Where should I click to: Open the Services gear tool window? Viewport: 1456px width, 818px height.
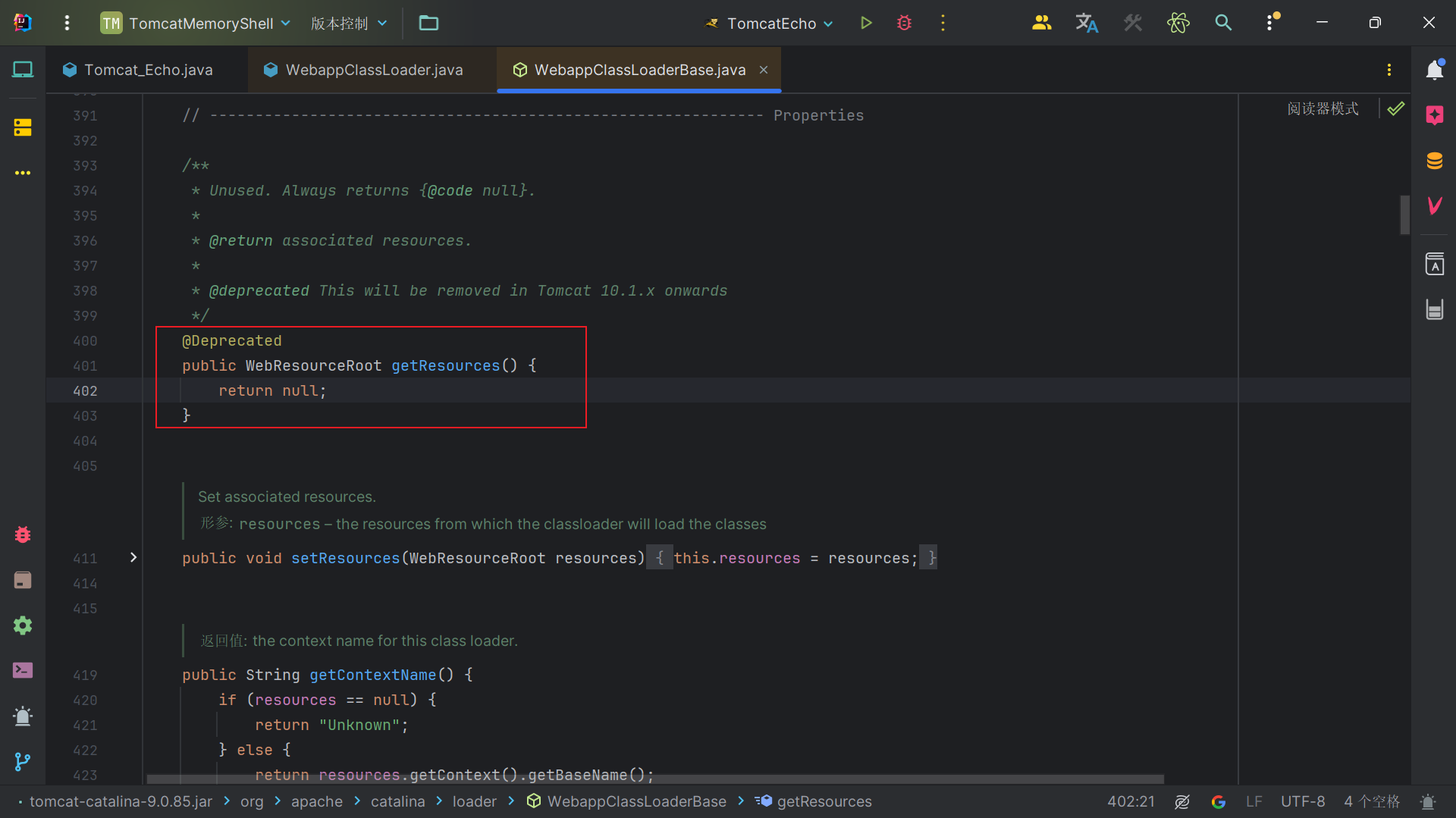[23, 625]
